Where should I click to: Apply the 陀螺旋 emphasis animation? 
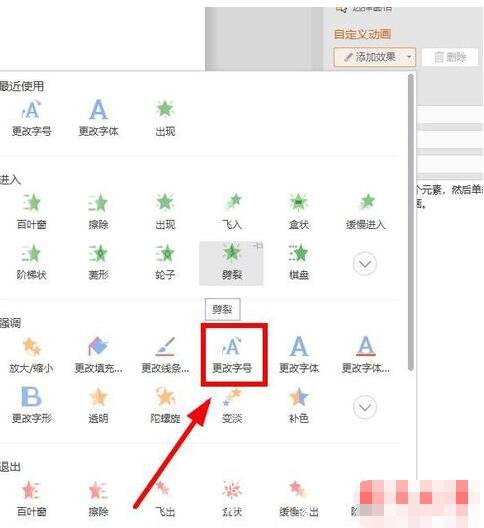pos(165,406)
